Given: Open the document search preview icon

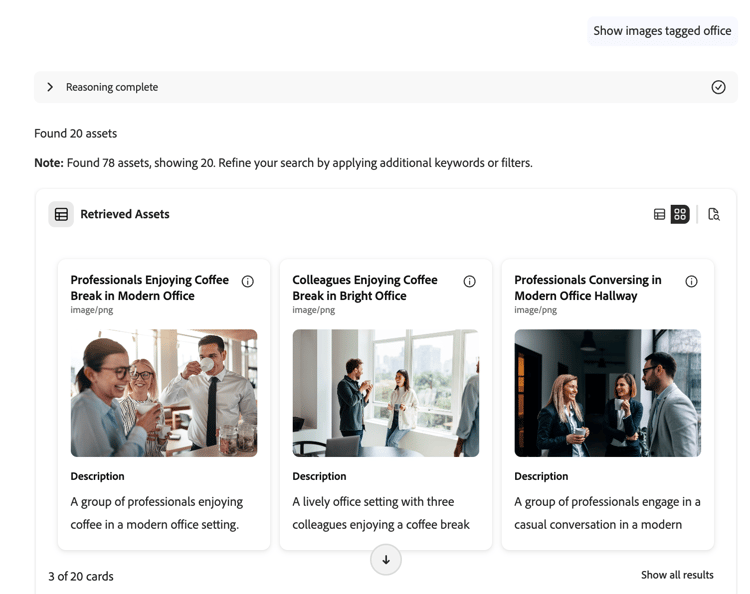Looking at the screenshot, I should pyautogui.click(x=714, y=214).
